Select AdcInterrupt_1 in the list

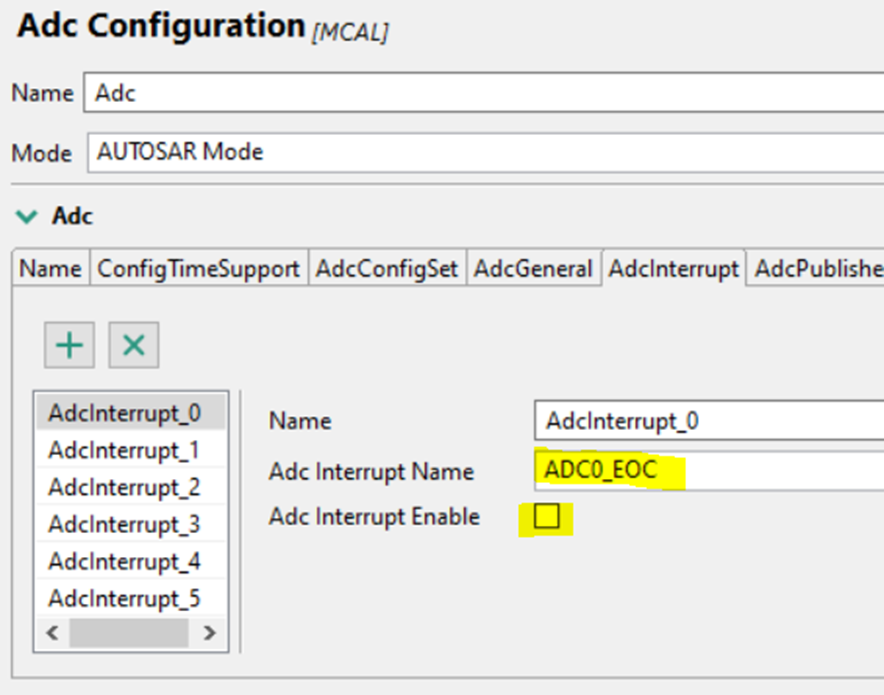click(124, 450)
